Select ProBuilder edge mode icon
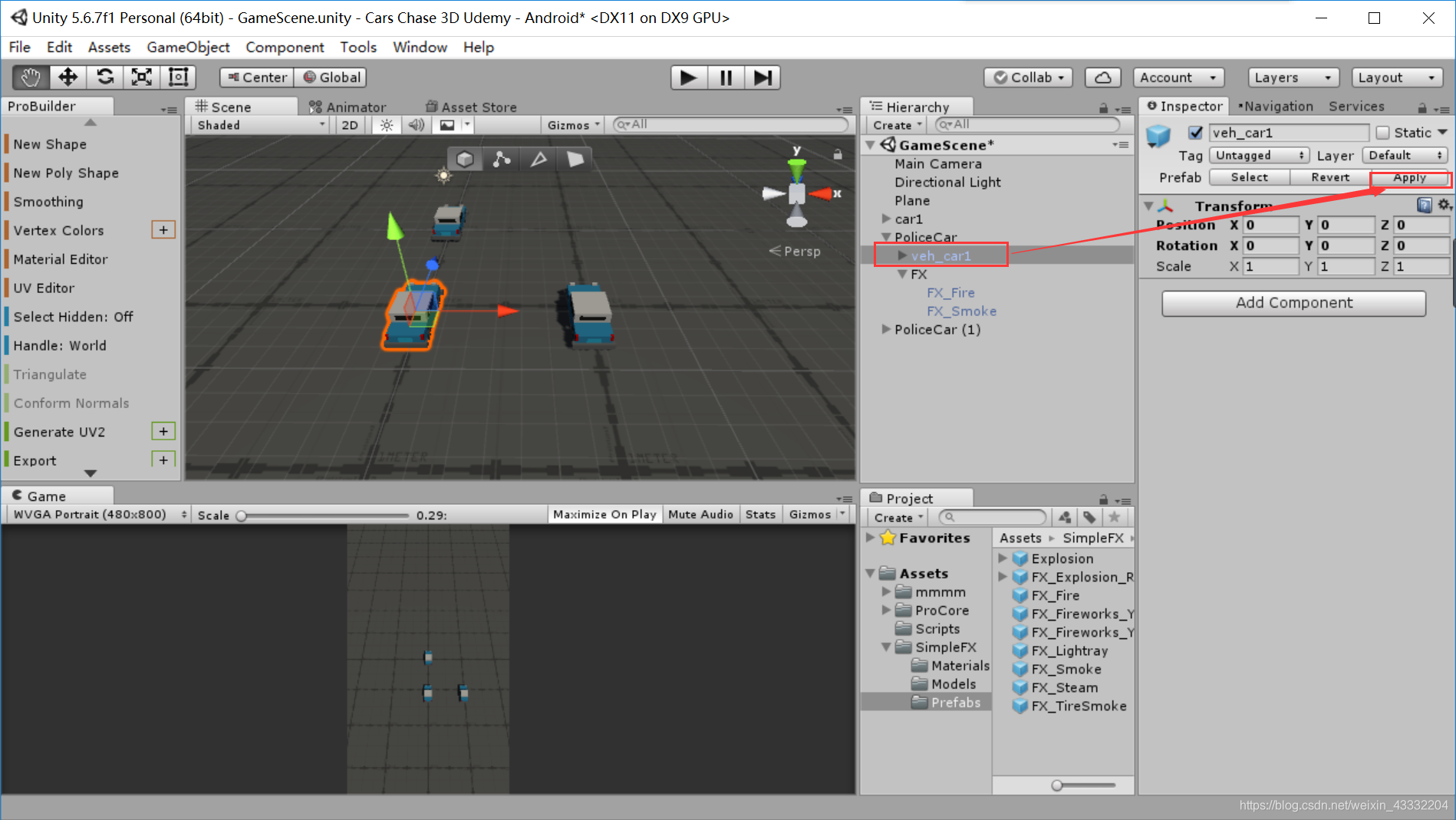The height and width of the screenshot is (820, 1456). tap(539, 159)
